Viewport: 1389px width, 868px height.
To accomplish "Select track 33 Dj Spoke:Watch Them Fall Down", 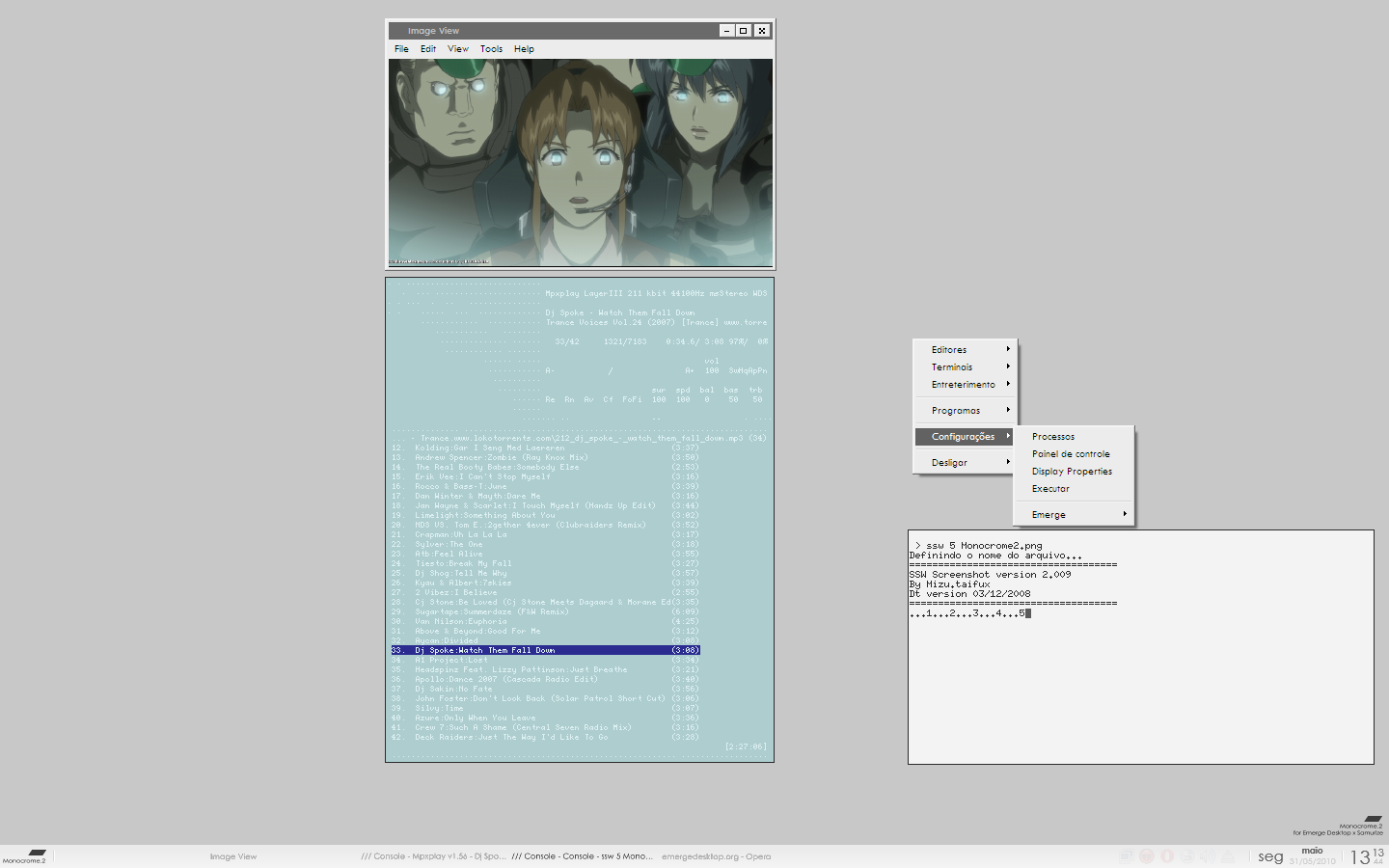I will [x=545, y=650].
